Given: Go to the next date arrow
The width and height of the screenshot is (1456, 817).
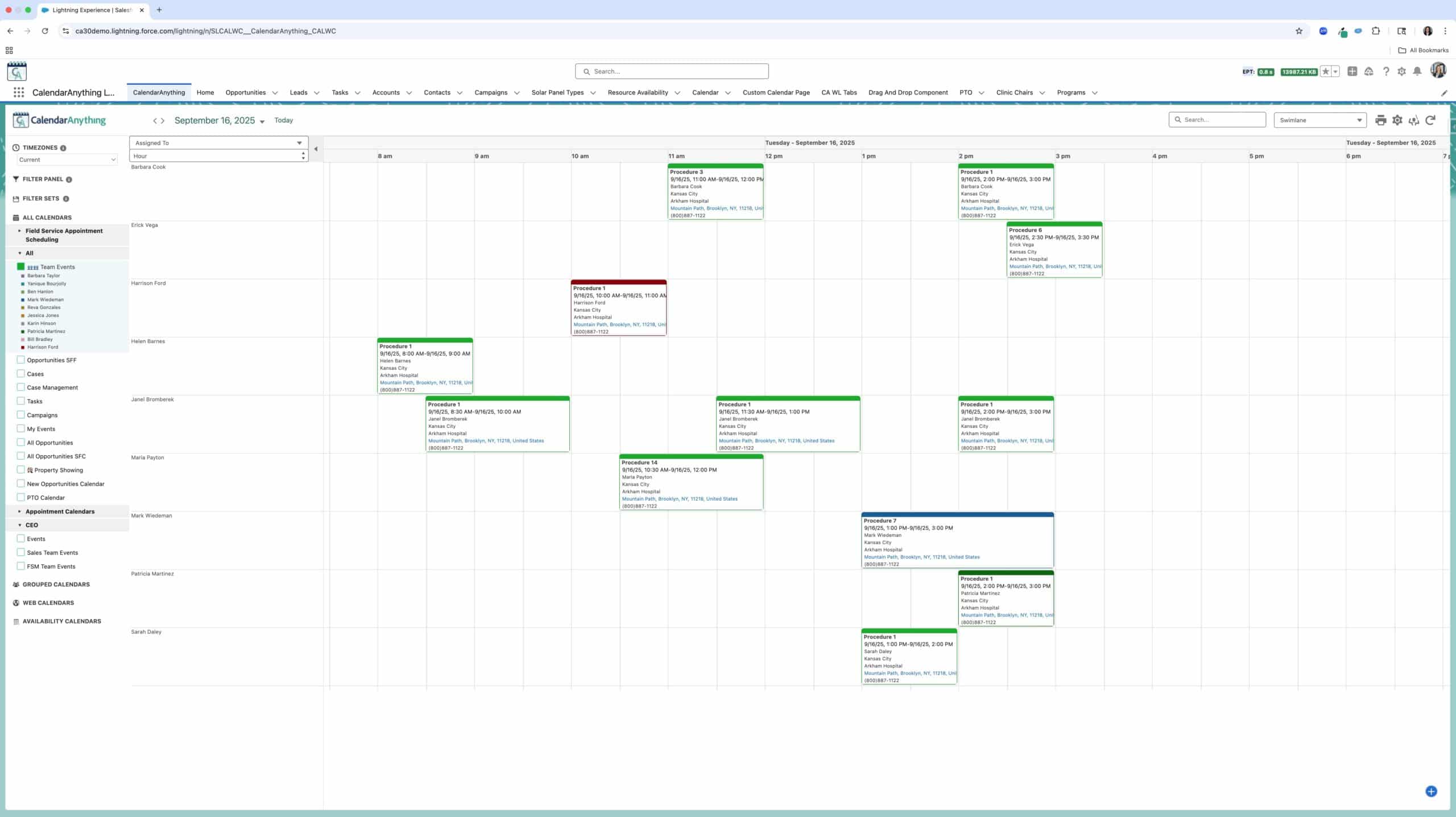Looking at the screenshot, I should click(x=163, y=121).
